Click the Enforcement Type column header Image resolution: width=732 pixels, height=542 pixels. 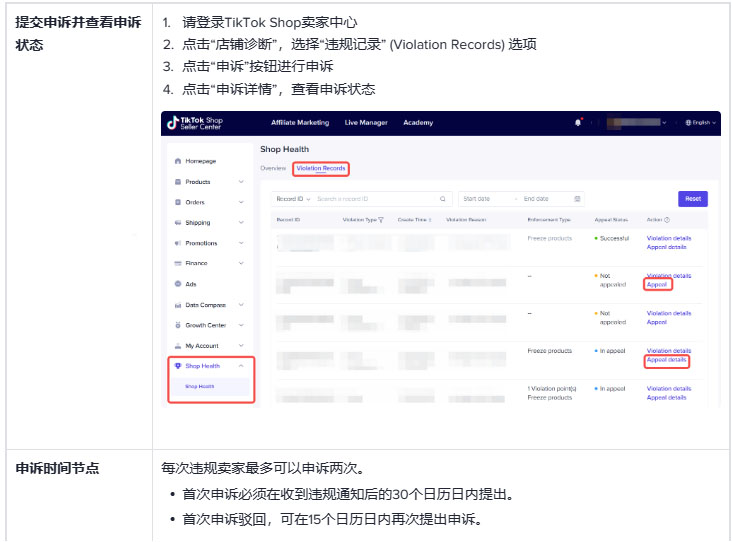click(549, 220)
